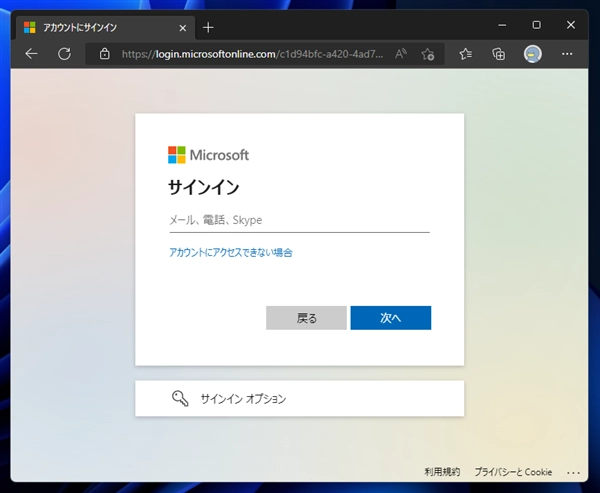Click the address bar URL
The width and height of the screenshot is (600, 493).
253,54
